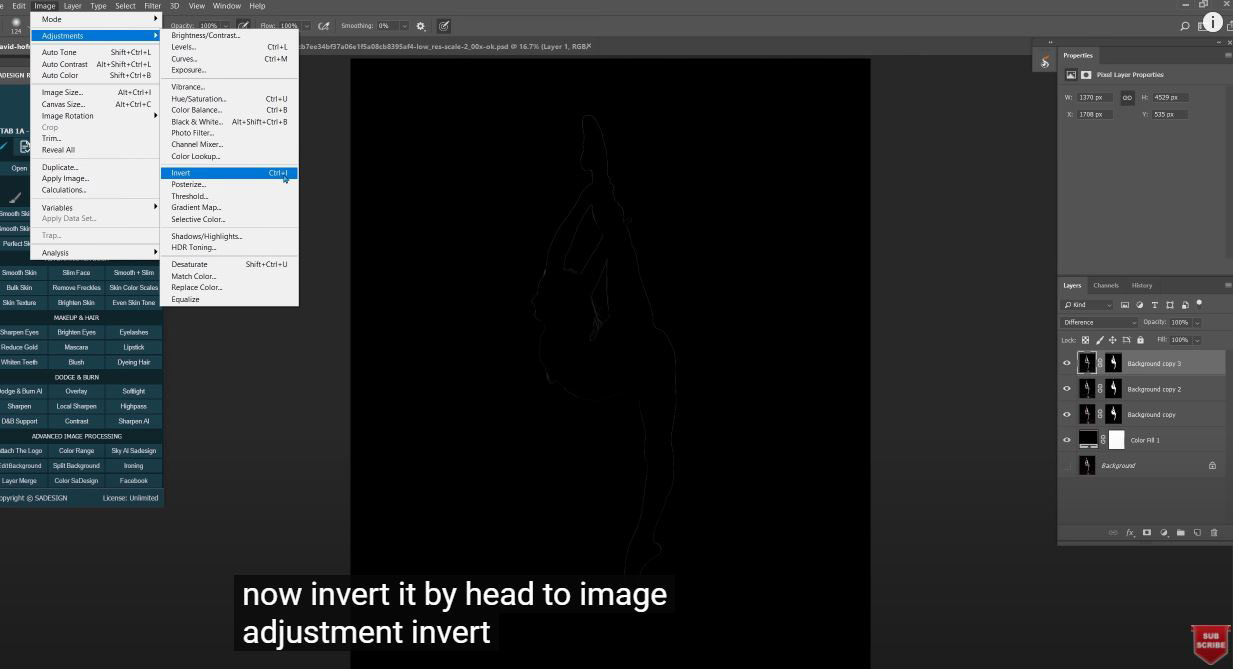Choose Invert from the Adjustments submenu
The height and width of the screenshot is (669, 1233).
tap(181, 173)
